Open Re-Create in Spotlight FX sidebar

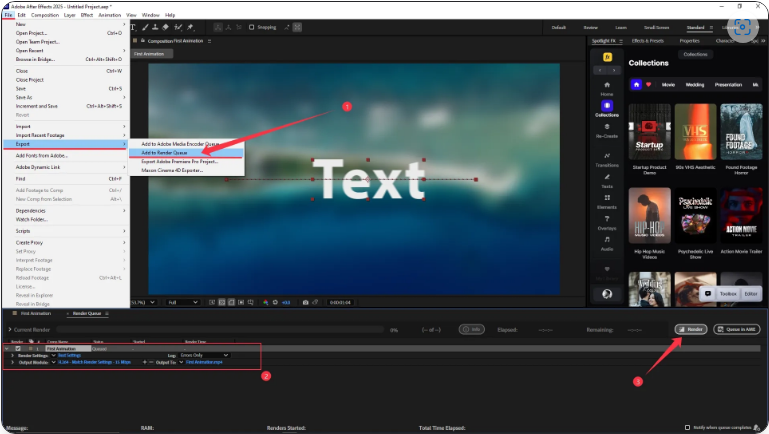(607, 130)
